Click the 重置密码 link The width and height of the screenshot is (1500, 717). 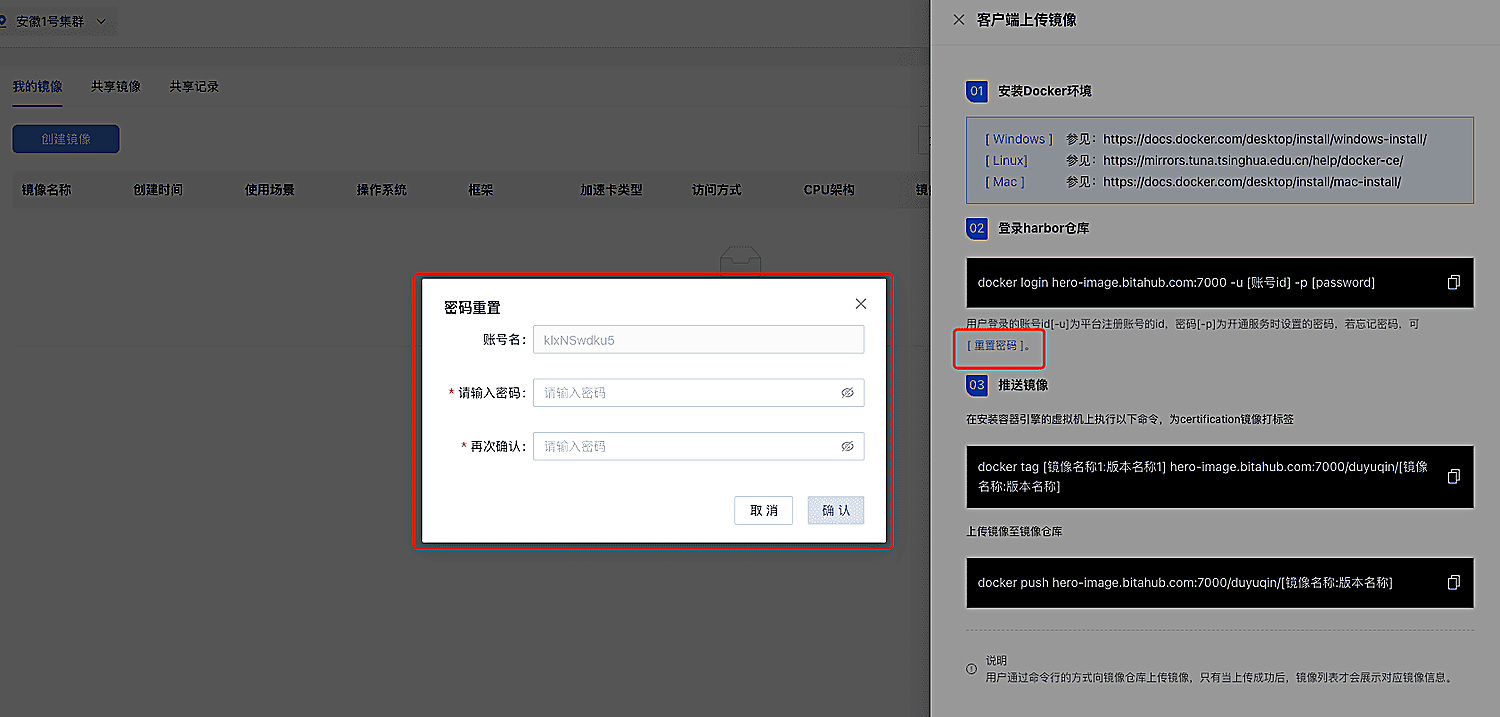click(995, 345)
